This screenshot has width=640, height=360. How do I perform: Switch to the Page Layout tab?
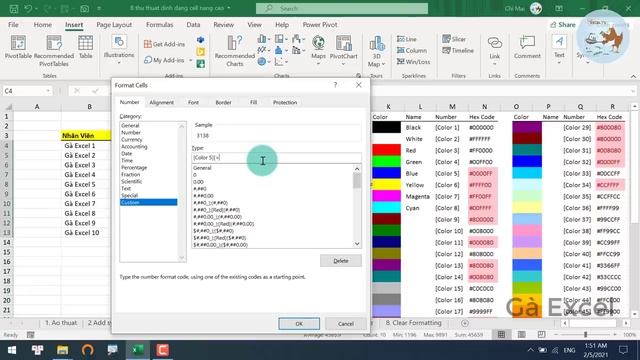[114, 24]
